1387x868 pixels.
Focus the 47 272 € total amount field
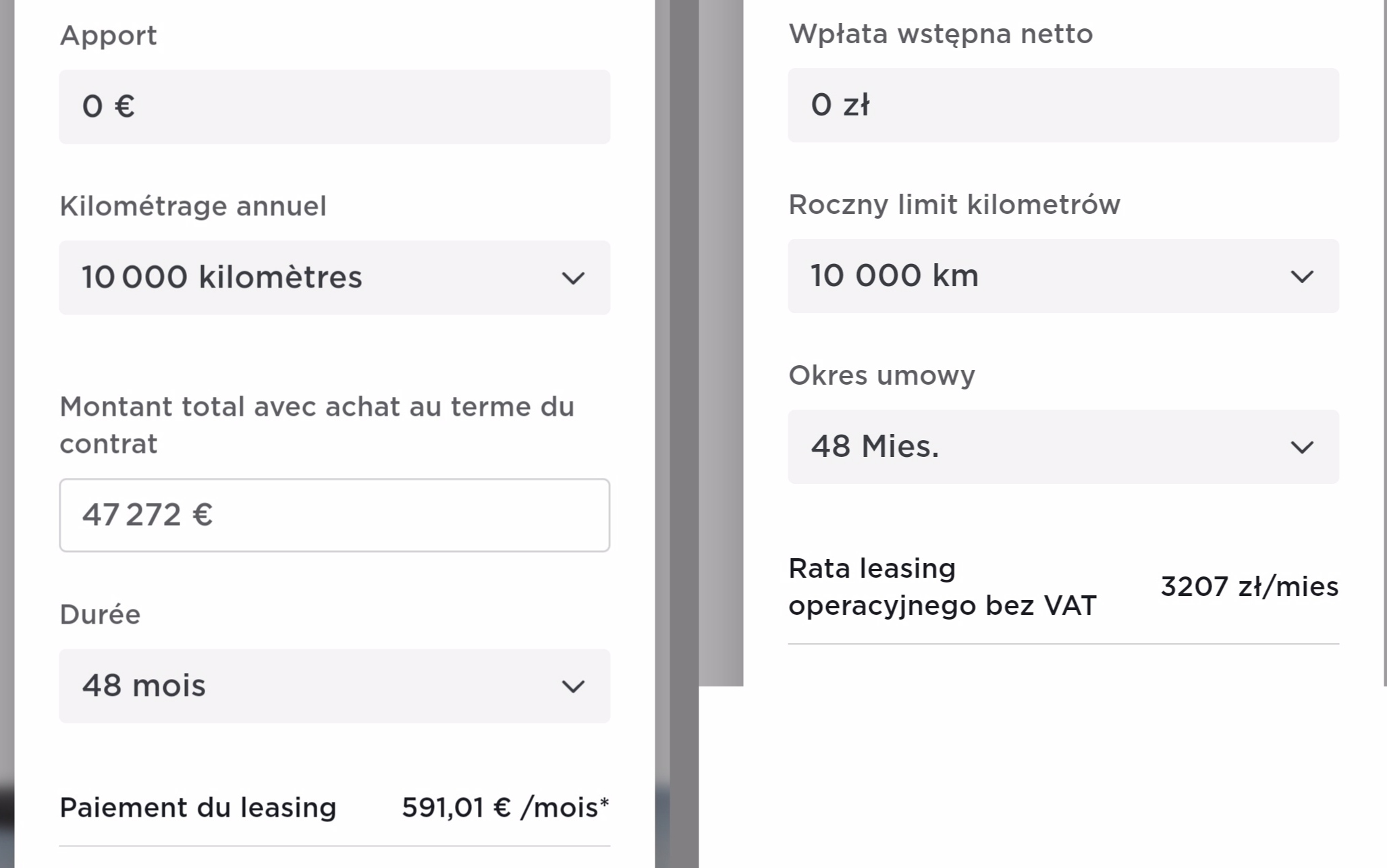(334, 515)
